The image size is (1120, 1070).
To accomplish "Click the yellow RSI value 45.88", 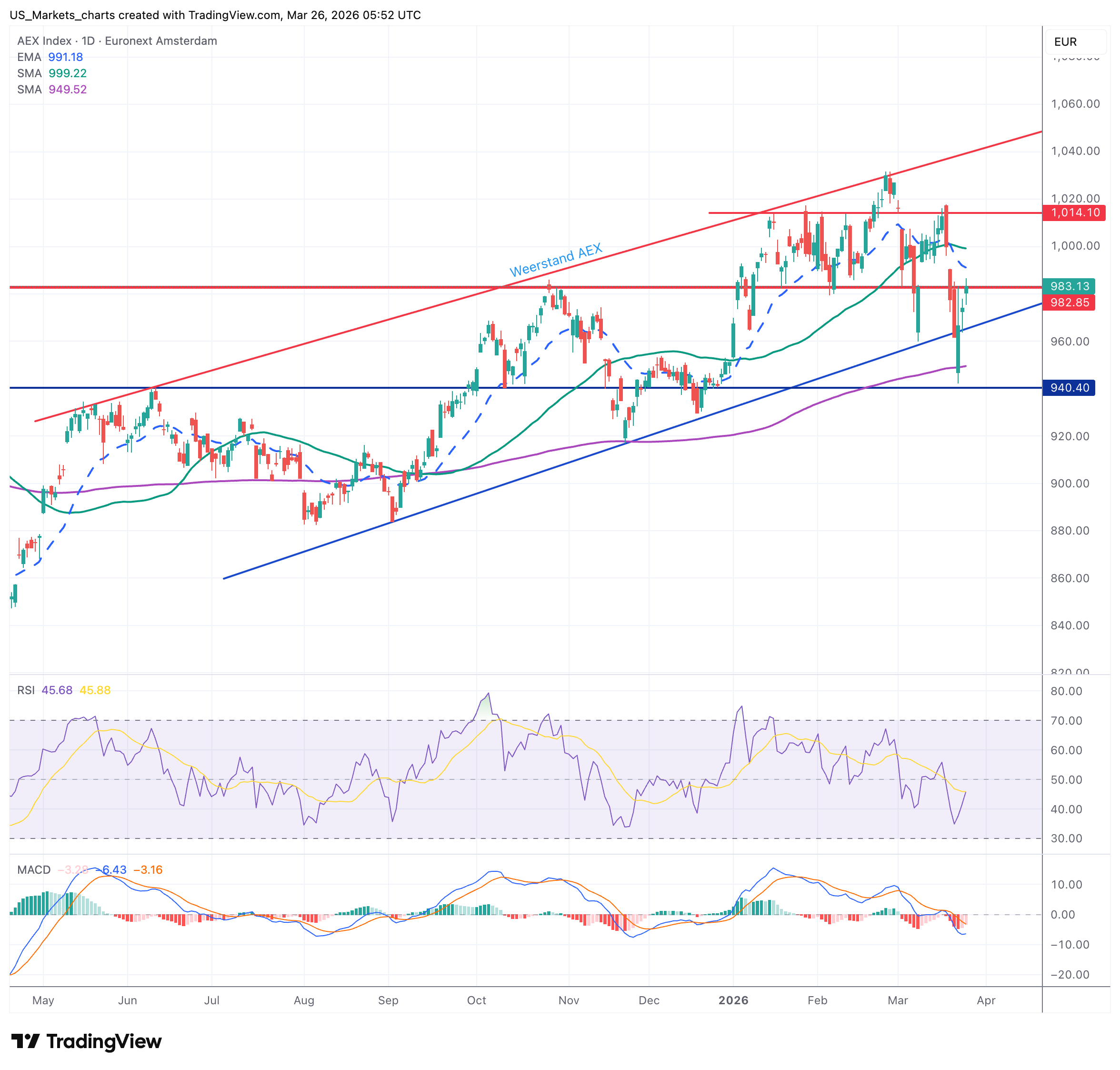I will click(x=95, y=690).
